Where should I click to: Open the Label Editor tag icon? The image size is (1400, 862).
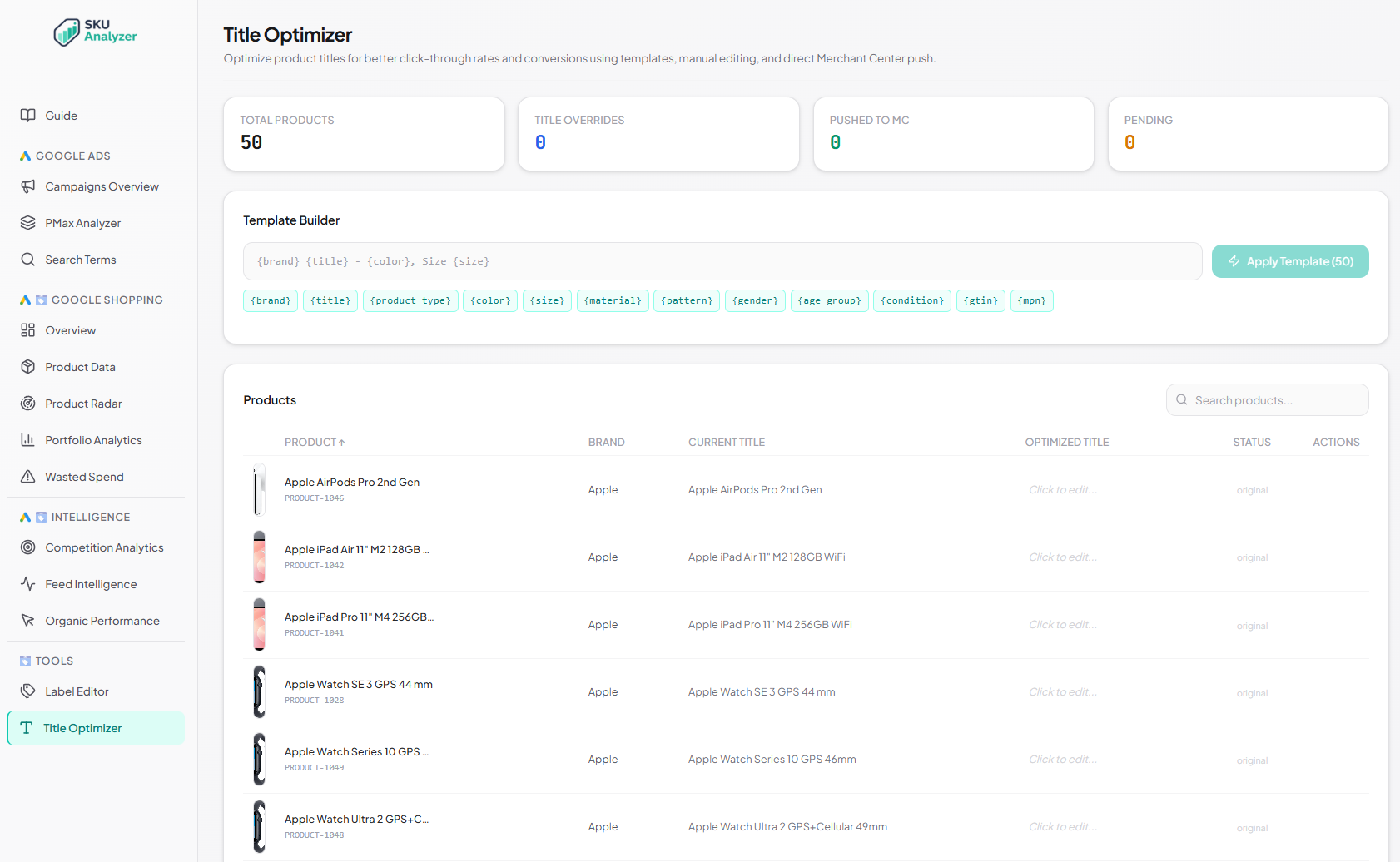coord(27,691)
